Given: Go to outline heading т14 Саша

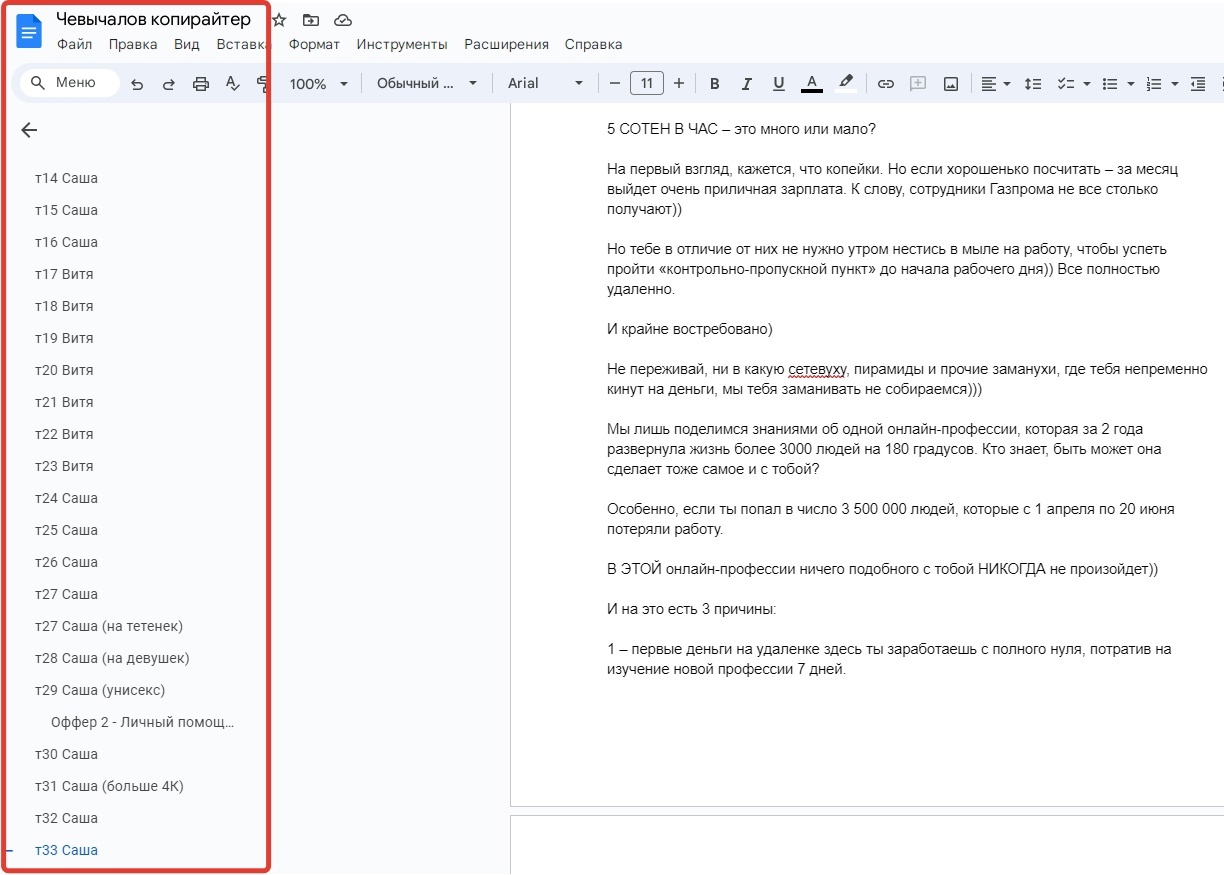Looking at the screenshot, I should coord(66,178).
